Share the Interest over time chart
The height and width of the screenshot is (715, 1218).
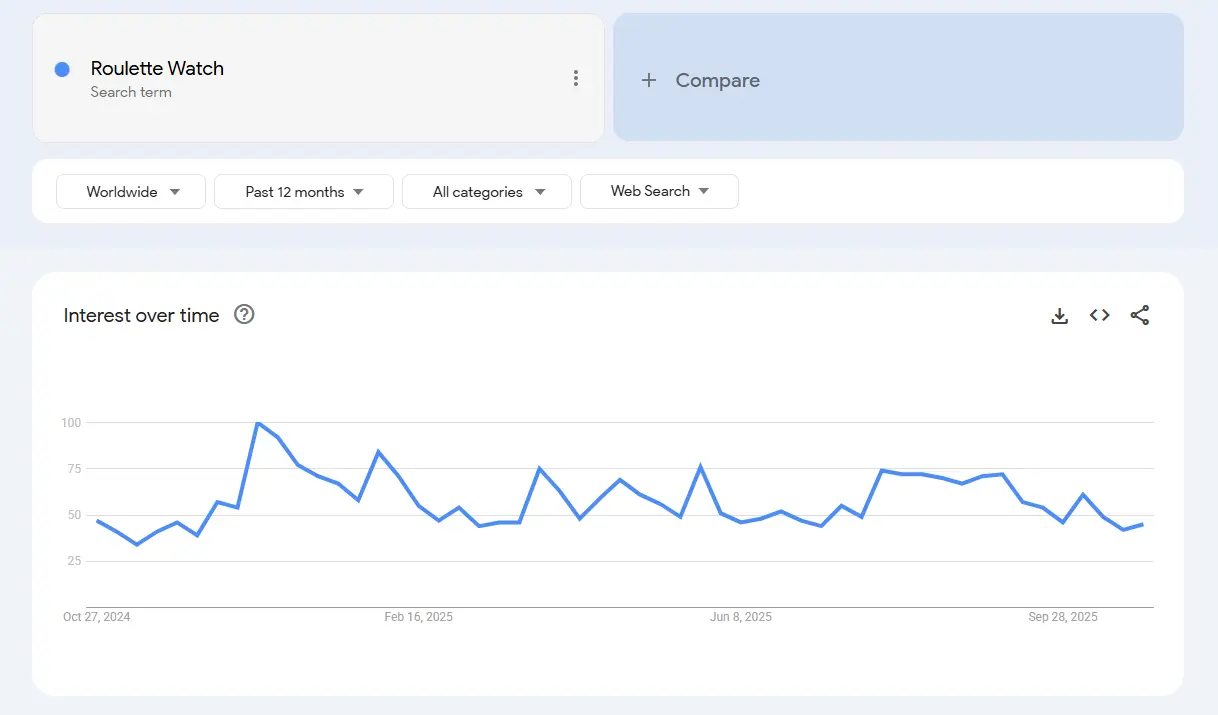1140,315
